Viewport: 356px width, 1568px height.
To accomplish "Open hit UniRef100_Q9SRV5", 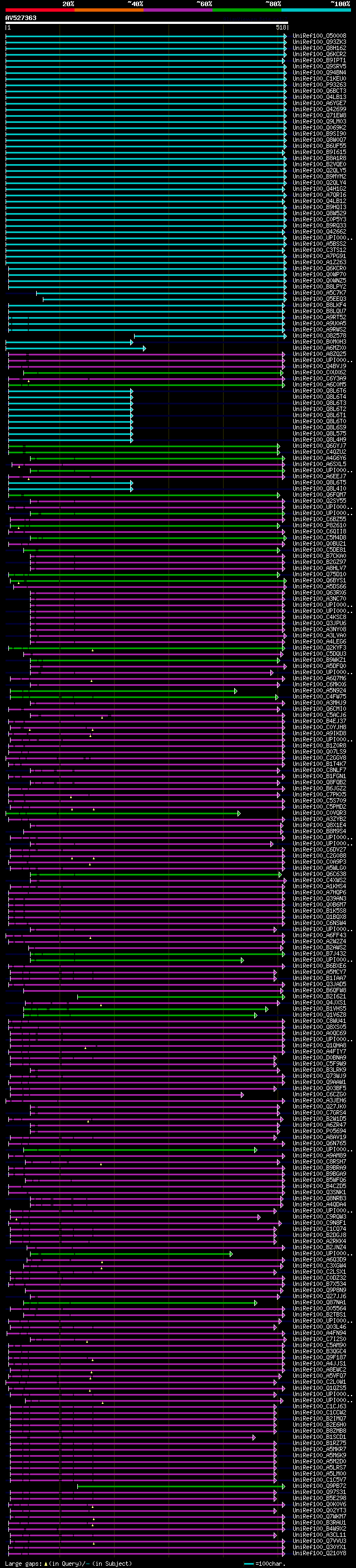I will click(x=319, y=66).
